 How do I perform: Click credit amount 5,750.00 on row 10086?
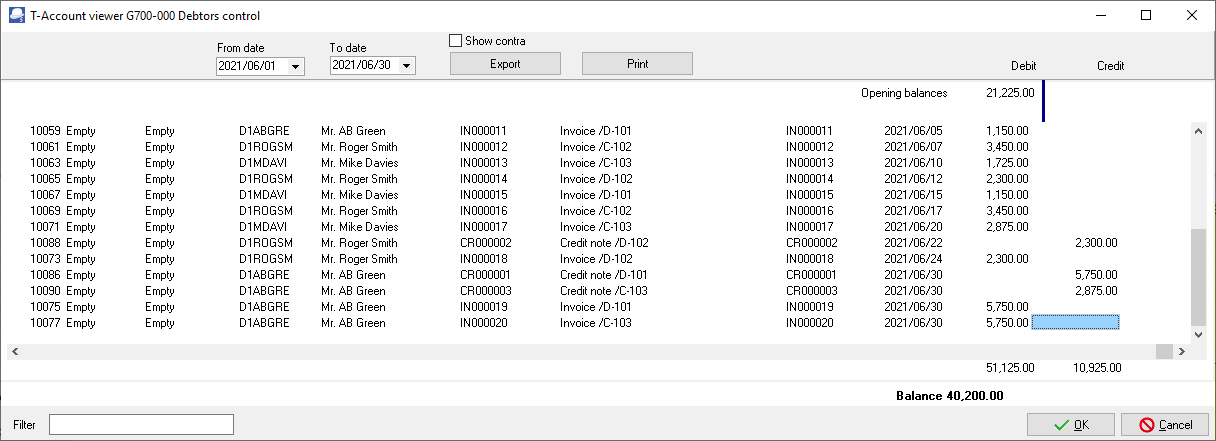1096,275
